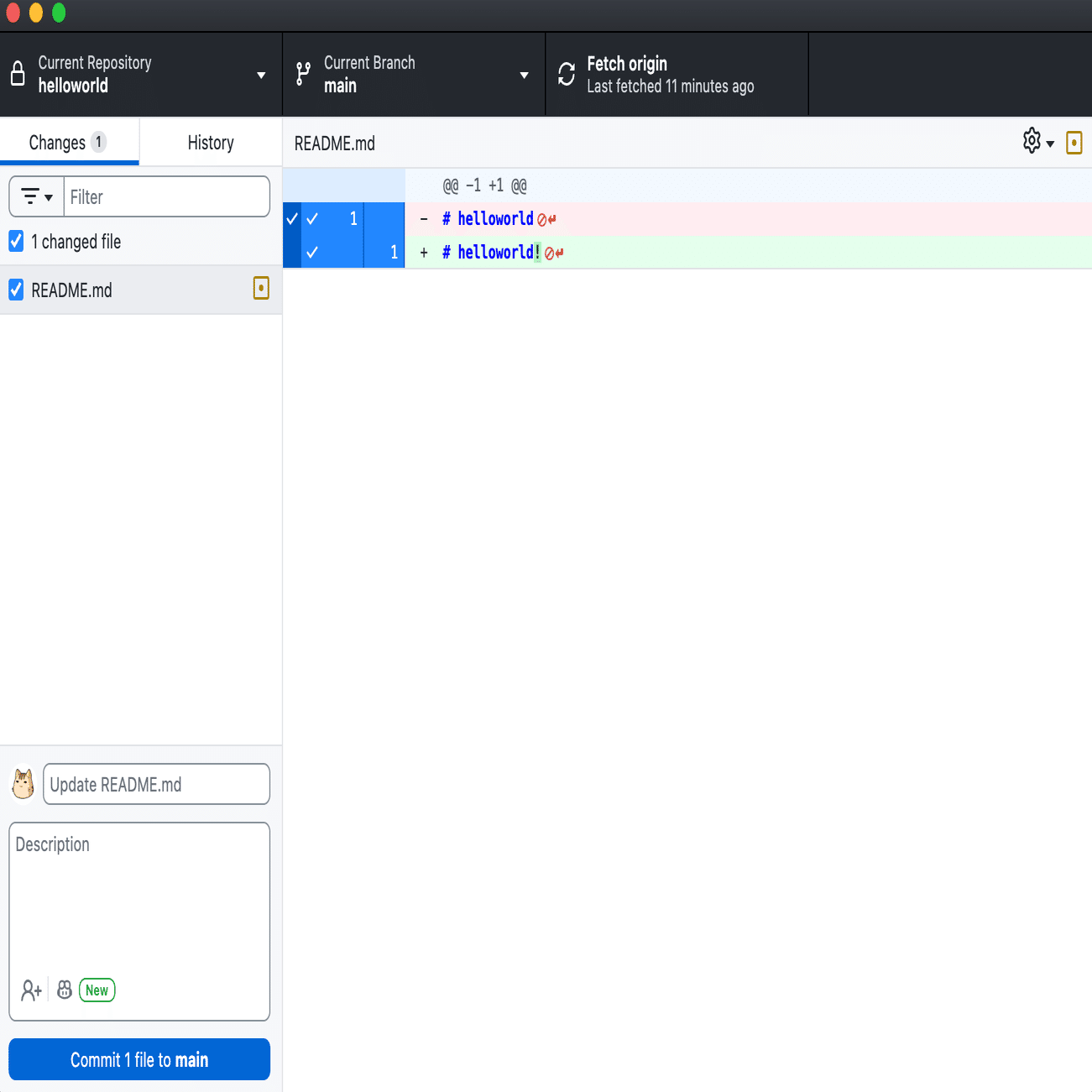Screen dimensions: 1092x1092
Task: Click the user avatar beside the commit summary
Action: [23, 783]
